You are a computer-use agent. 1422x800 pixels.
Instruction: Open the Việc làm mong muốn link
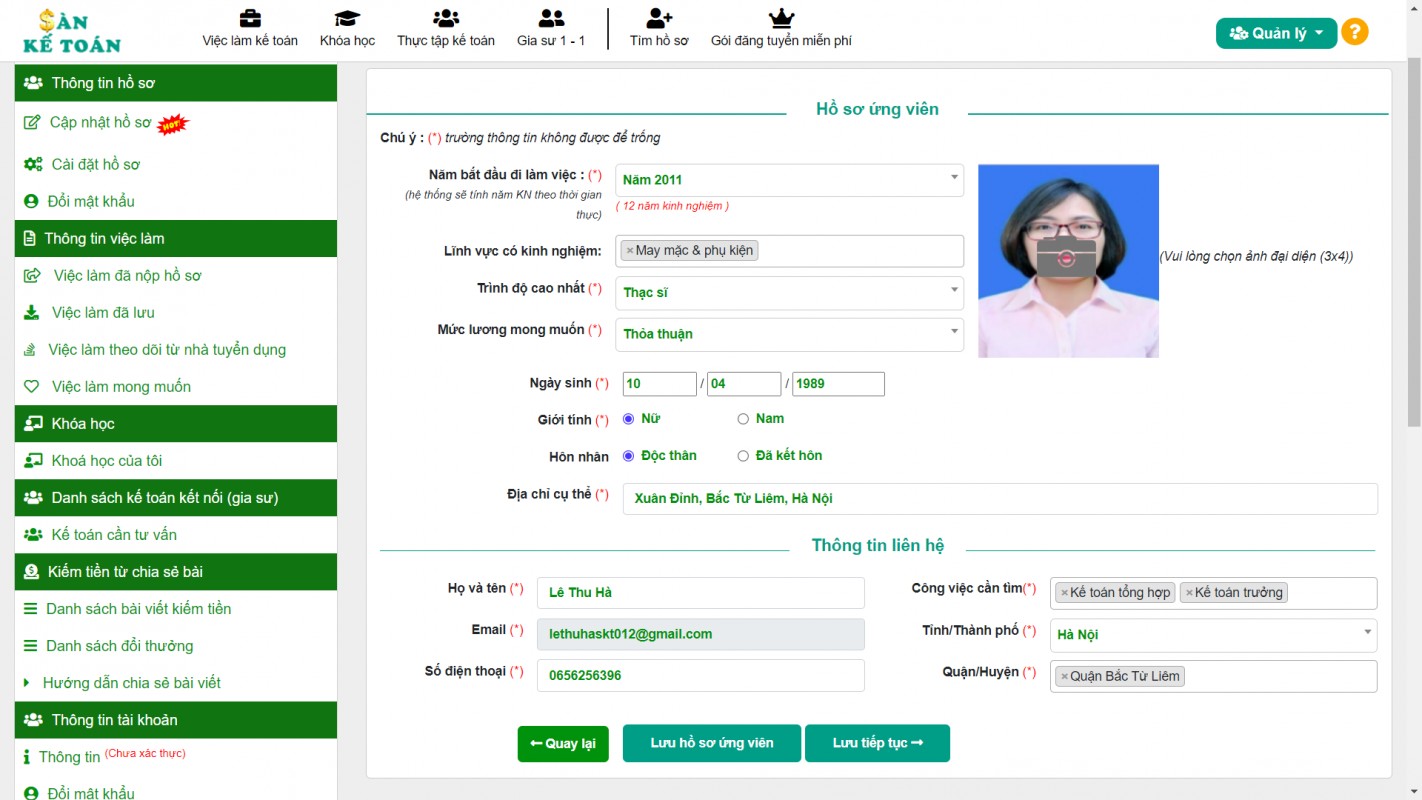coord(121,386)
